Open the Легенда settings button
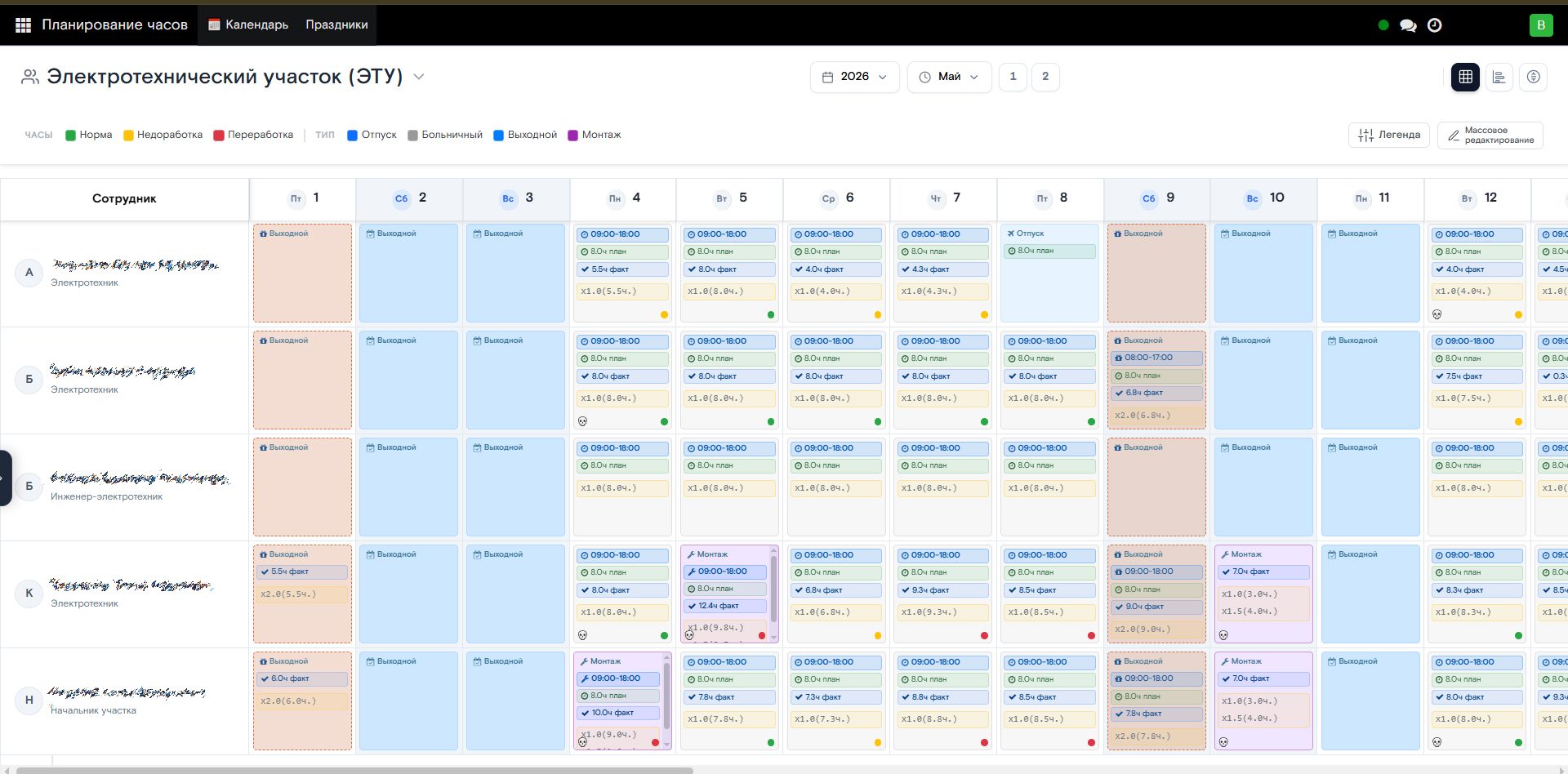The image size is (1568, 774). 1389,135
